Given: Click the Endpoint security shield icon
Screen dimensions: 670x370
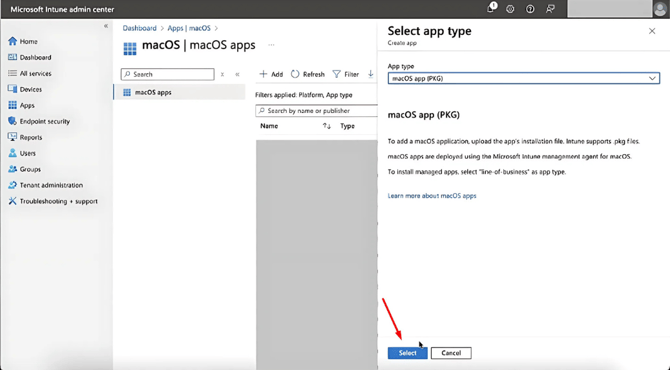Looking at the screenshot, I should pos(12,121).
